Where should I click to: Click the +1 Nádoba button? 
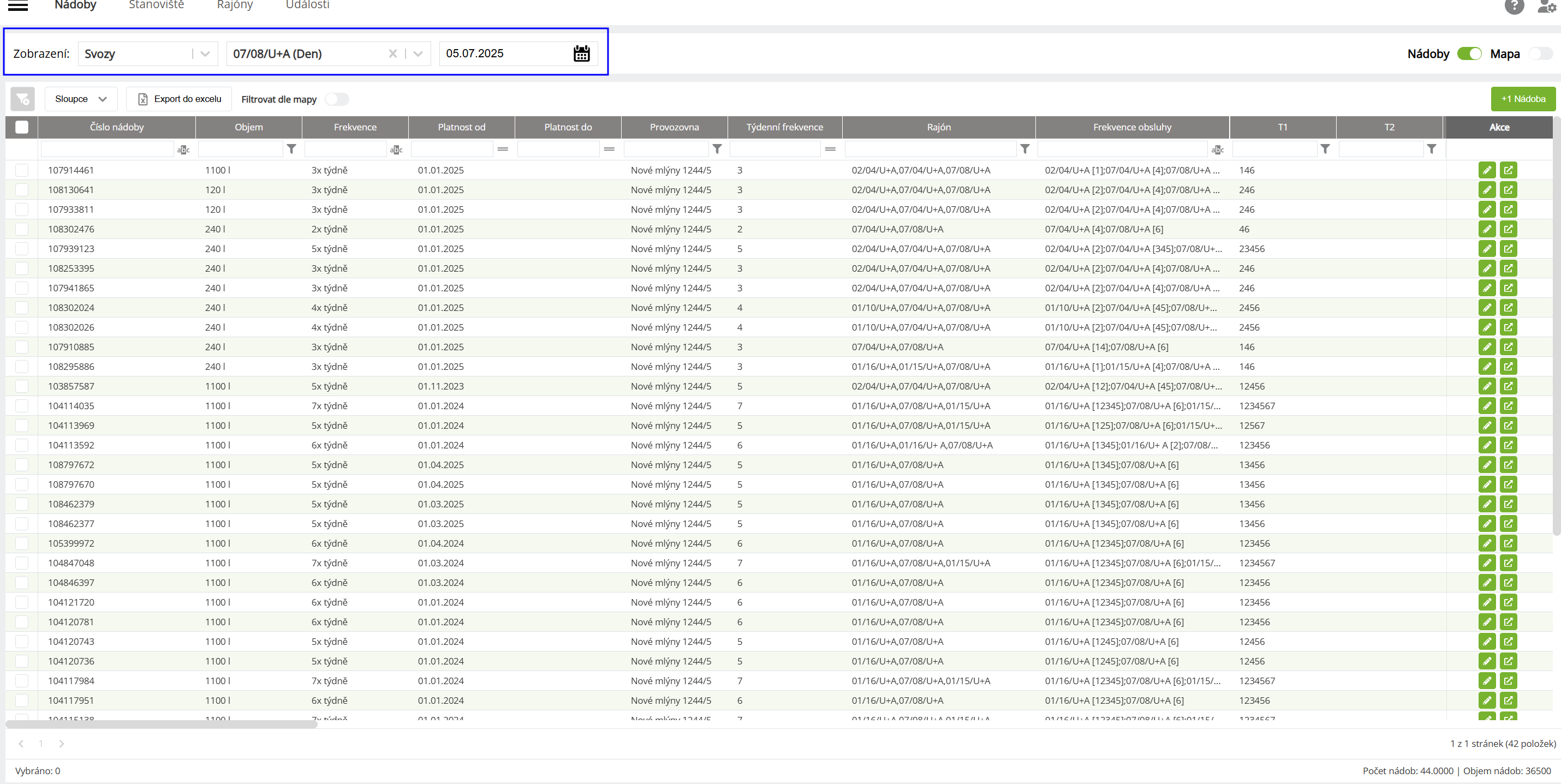click(x=1523, y=99)
